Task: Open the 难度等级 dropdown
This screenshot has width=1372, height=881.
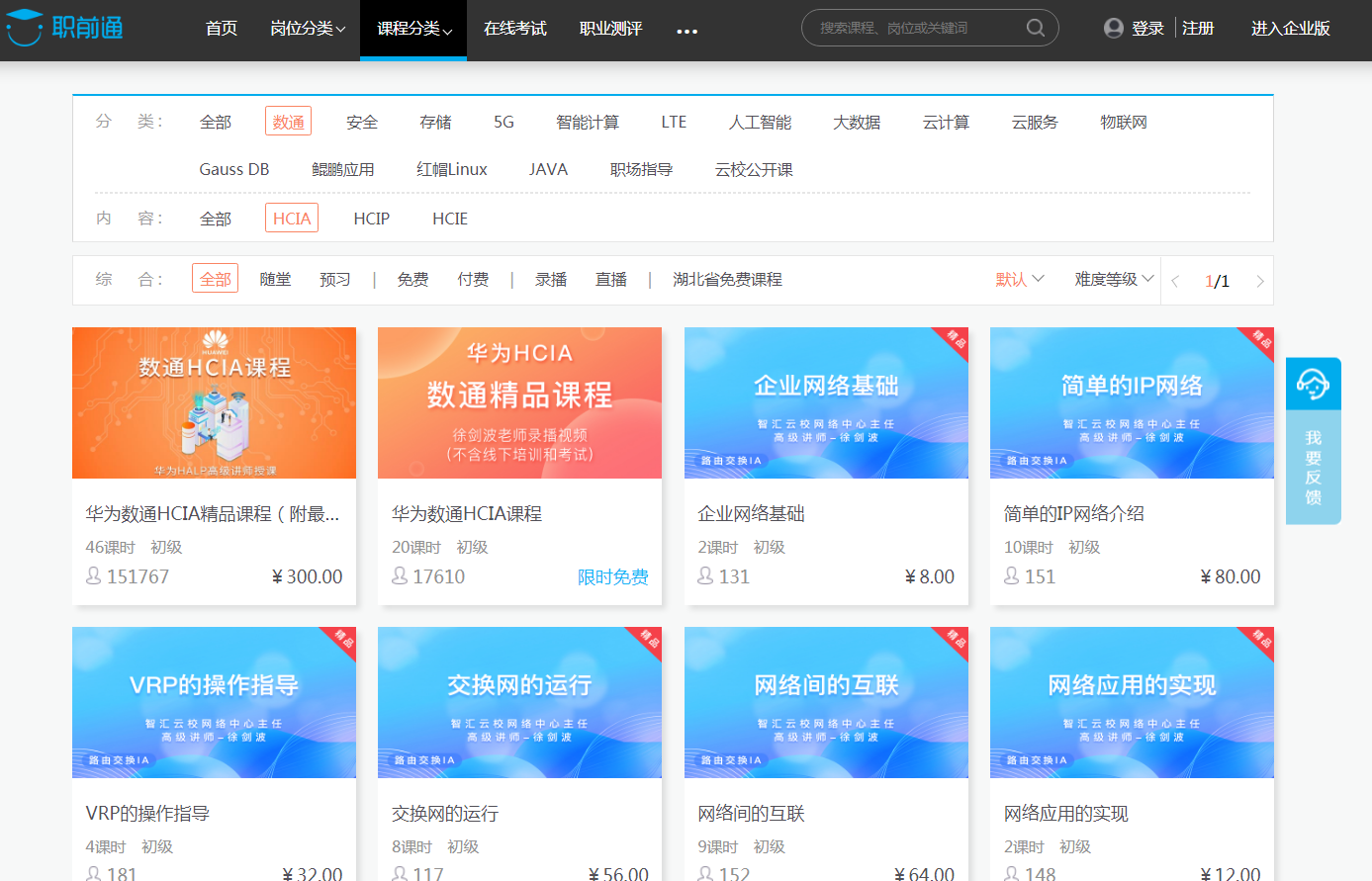Action: click(x=1114, y=280)
